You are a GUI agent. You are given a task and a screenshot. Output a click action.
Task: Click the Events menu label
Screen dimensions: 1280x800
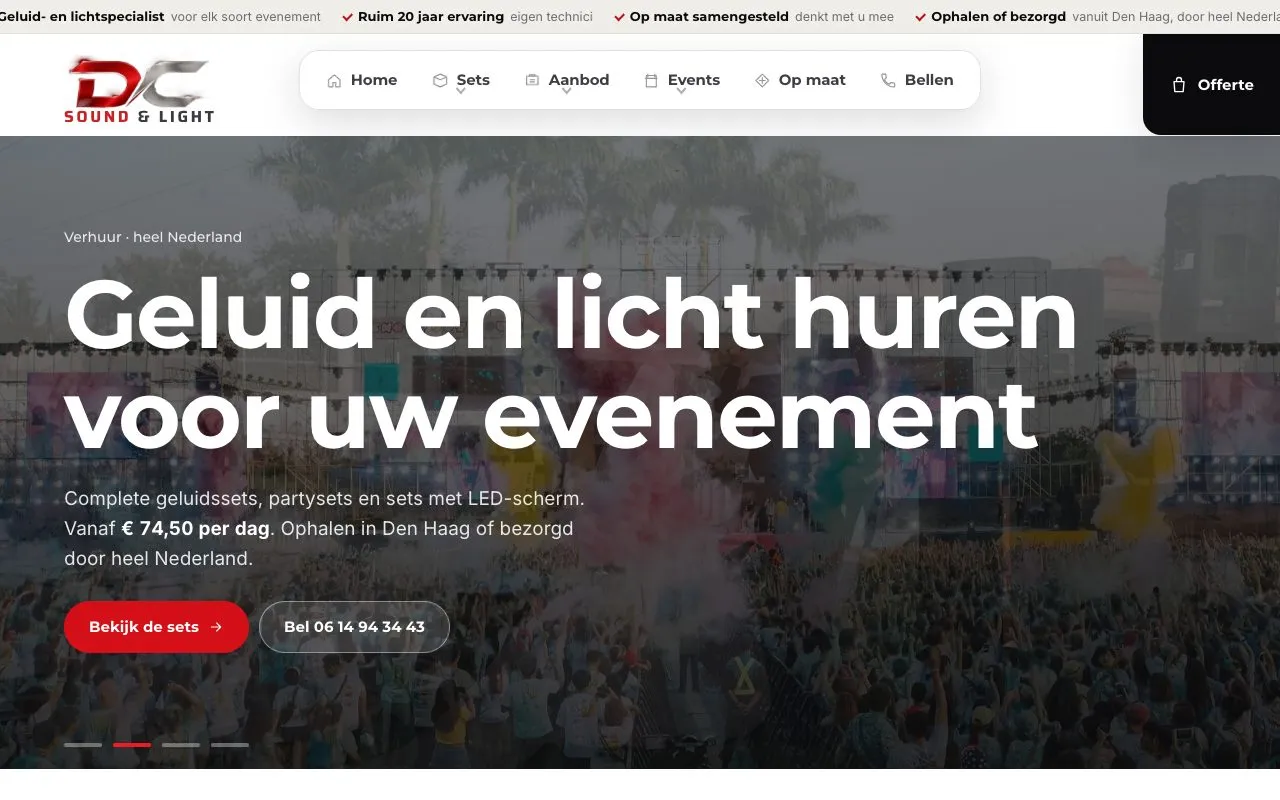[694, 80]
